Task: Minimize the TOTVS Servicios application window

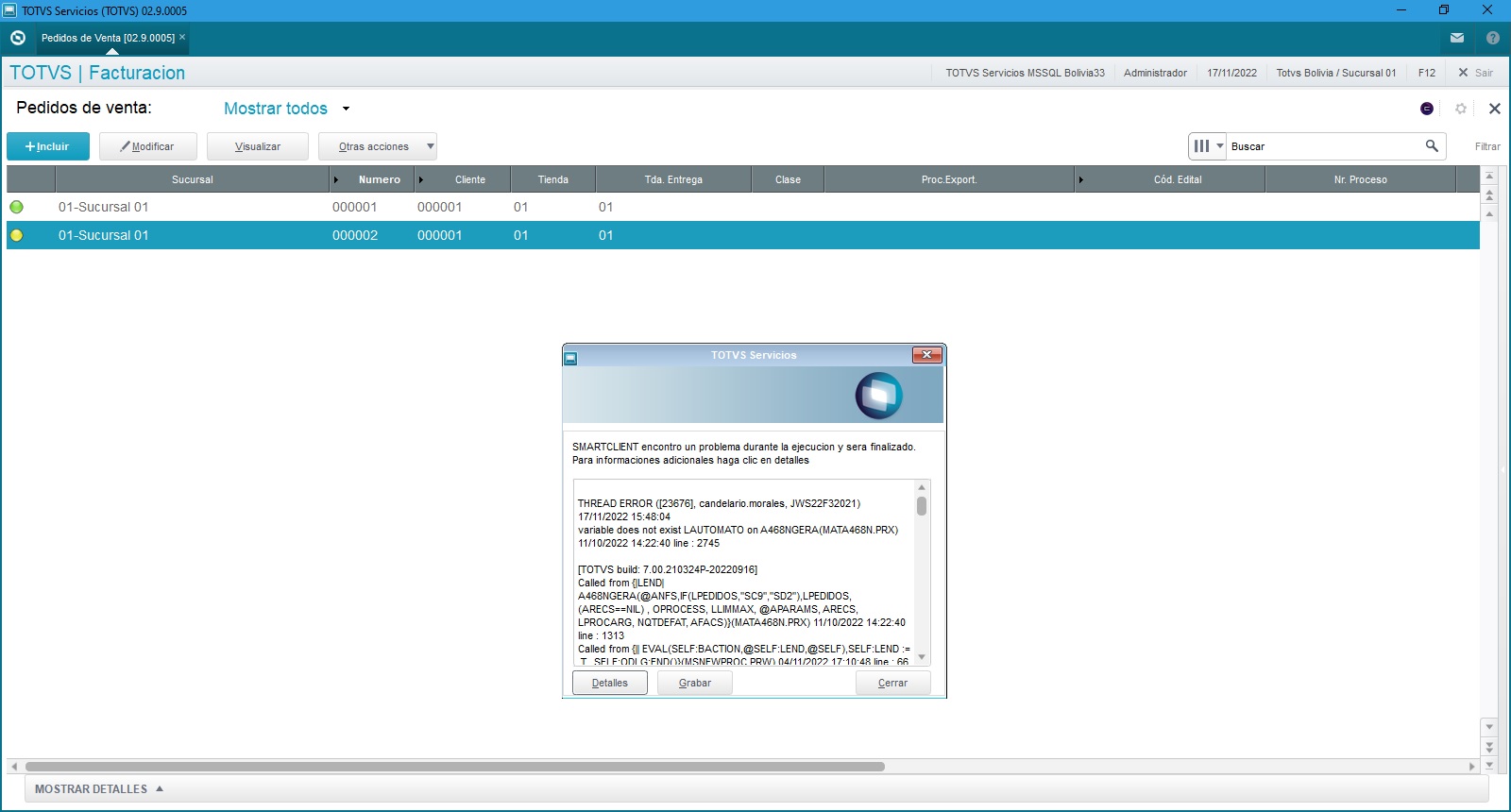Action: [x=1401, y=10]
